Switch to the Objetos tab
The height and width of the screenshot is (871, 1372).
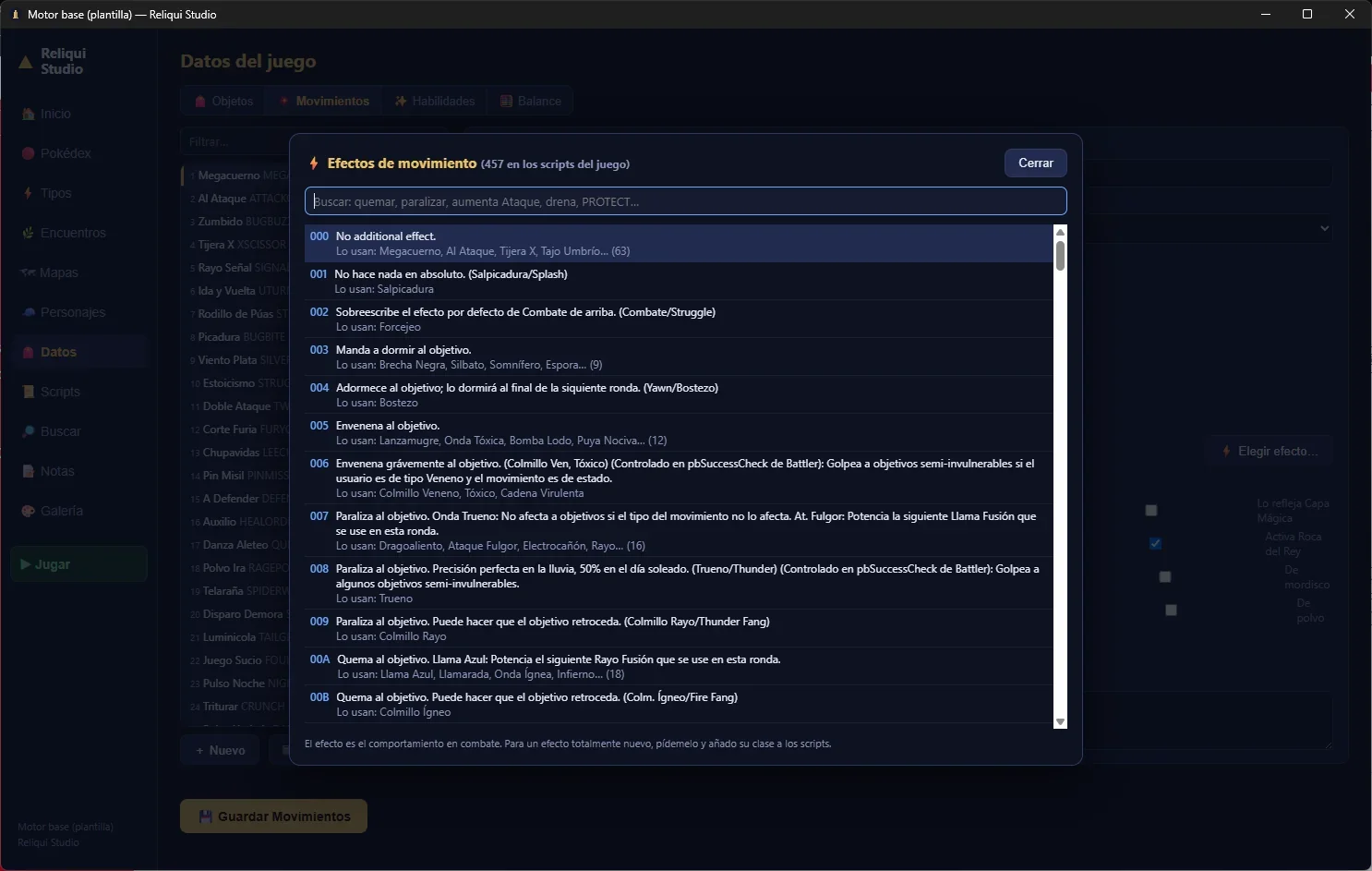223,102
